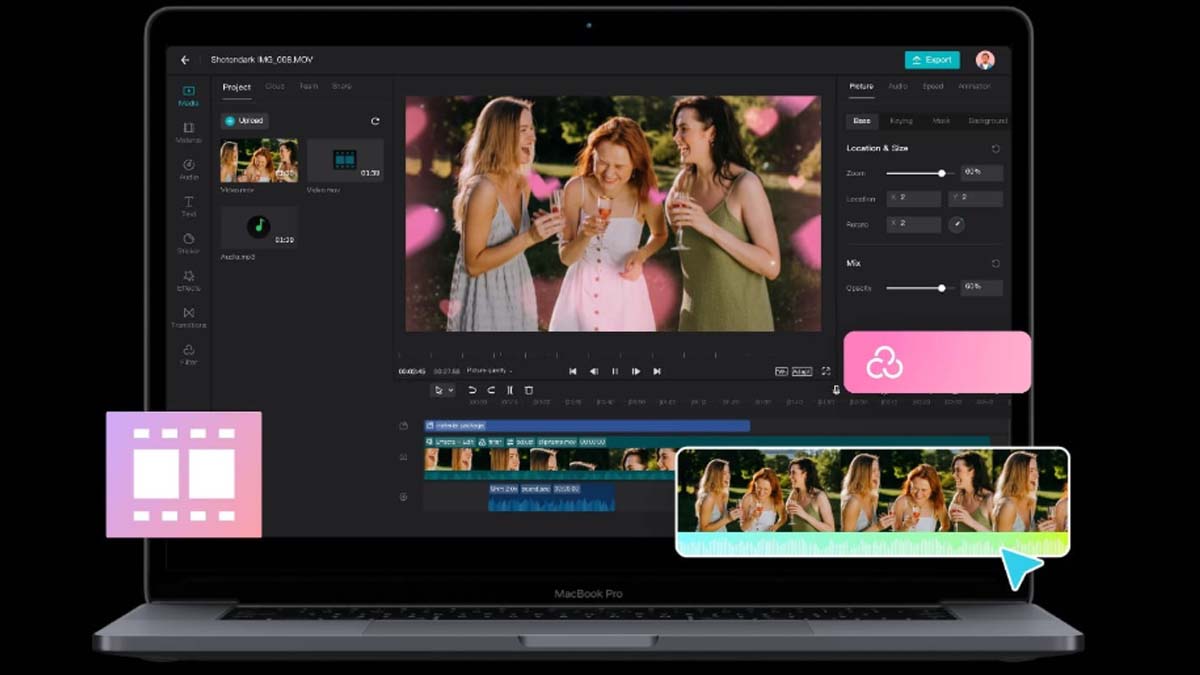
Task: Click the Upload button
Action: pyautogui.click(x=244, y=121)
